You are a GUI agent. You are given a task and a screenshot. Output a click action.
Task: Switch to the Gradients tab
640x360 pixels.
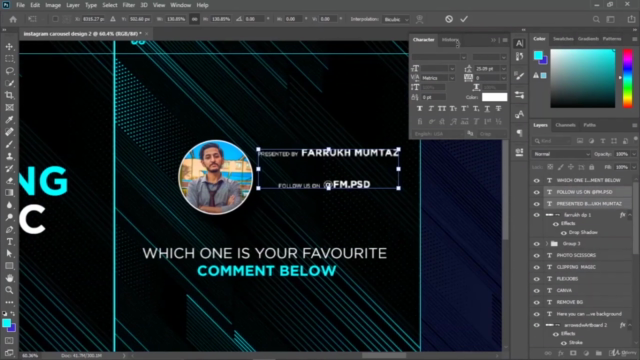[x=588, y=39]
